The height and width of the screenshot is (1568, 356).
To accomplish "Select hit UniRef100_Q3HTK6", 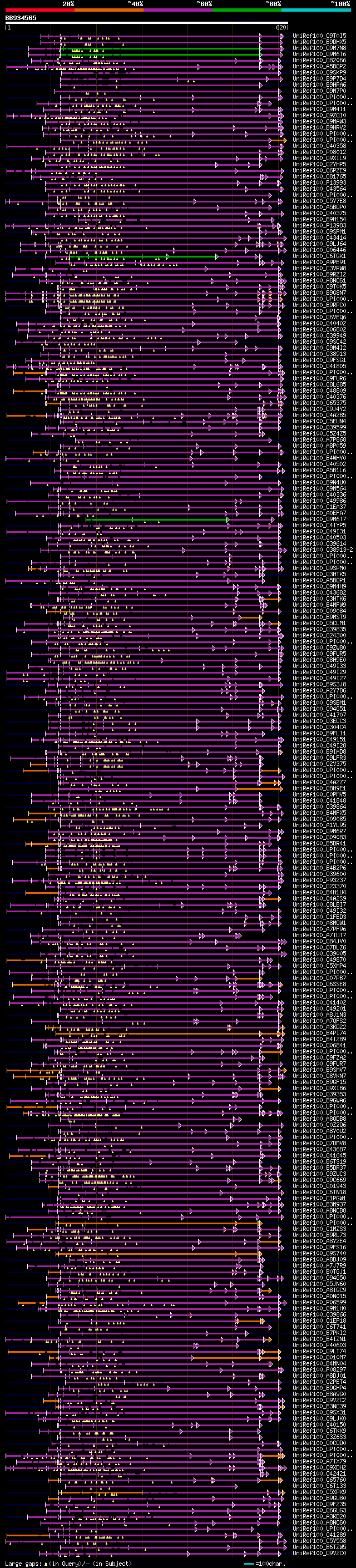I will (319, 599).
